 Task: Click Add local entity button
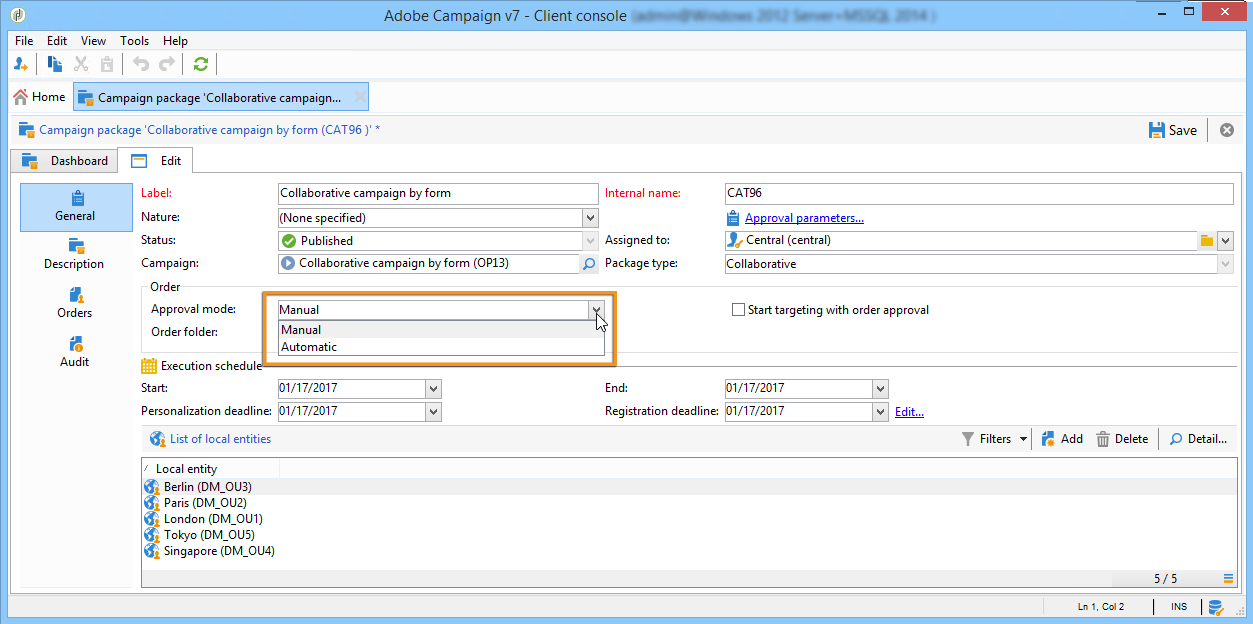(x=1062, y=439)
